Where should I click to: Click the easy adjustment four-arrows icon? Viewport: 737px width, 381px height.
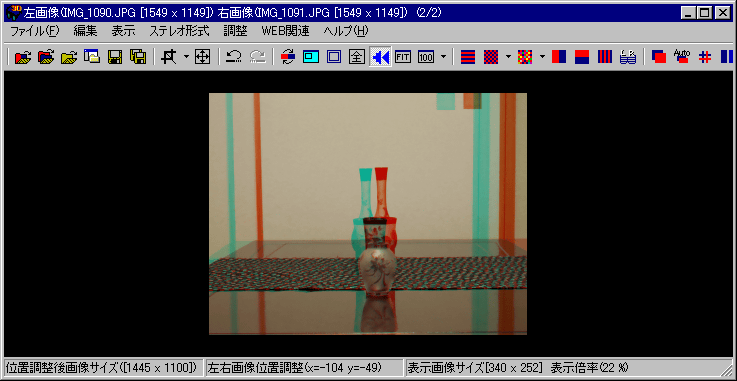pyautogui.click(x=202, y=57)
